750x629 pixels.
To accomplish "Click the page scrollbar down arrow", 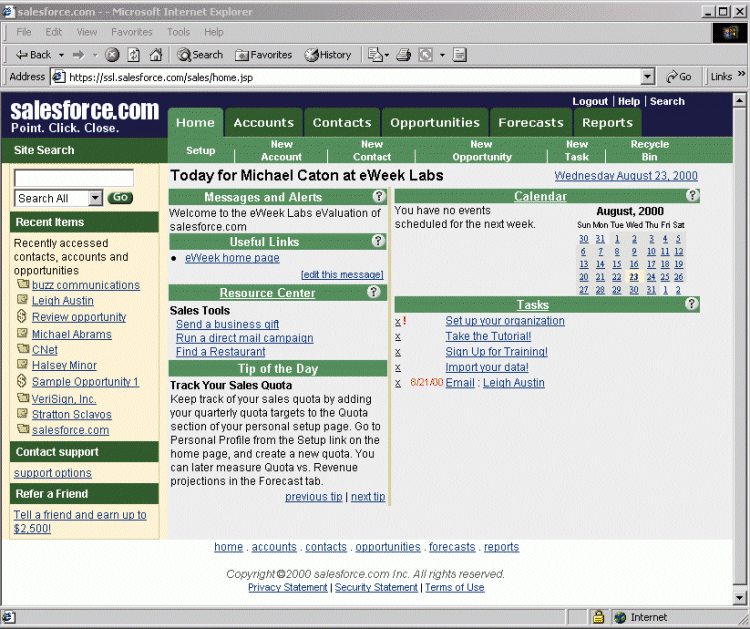I will click(739, 597).
